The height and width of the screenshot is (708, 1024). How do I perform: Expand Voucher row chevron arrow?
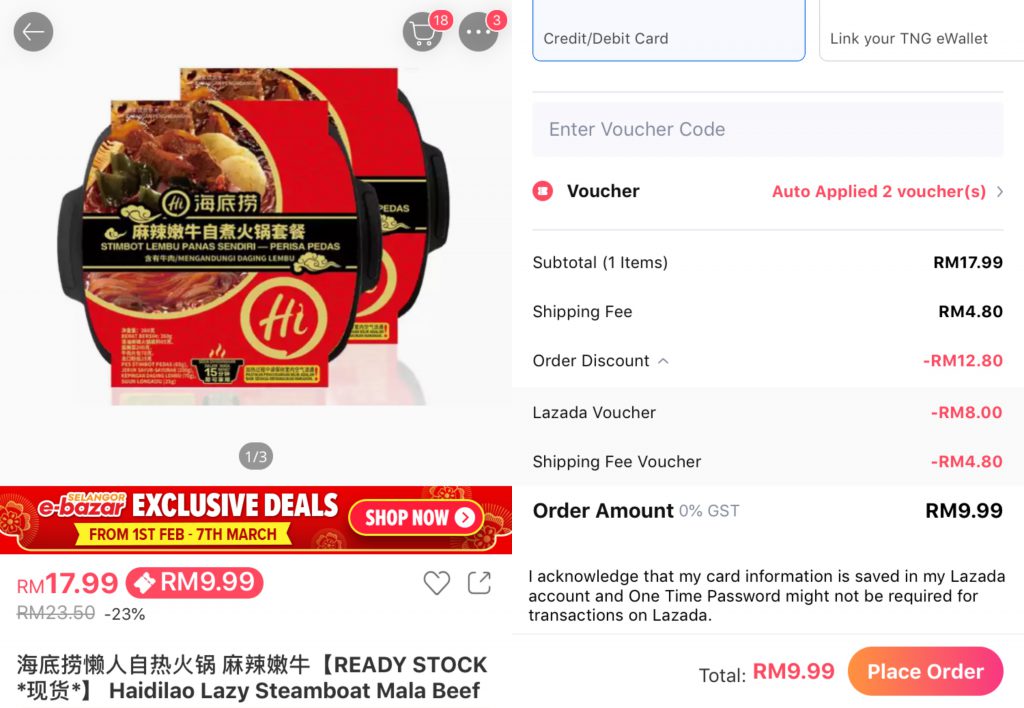tap(1000, 191)
